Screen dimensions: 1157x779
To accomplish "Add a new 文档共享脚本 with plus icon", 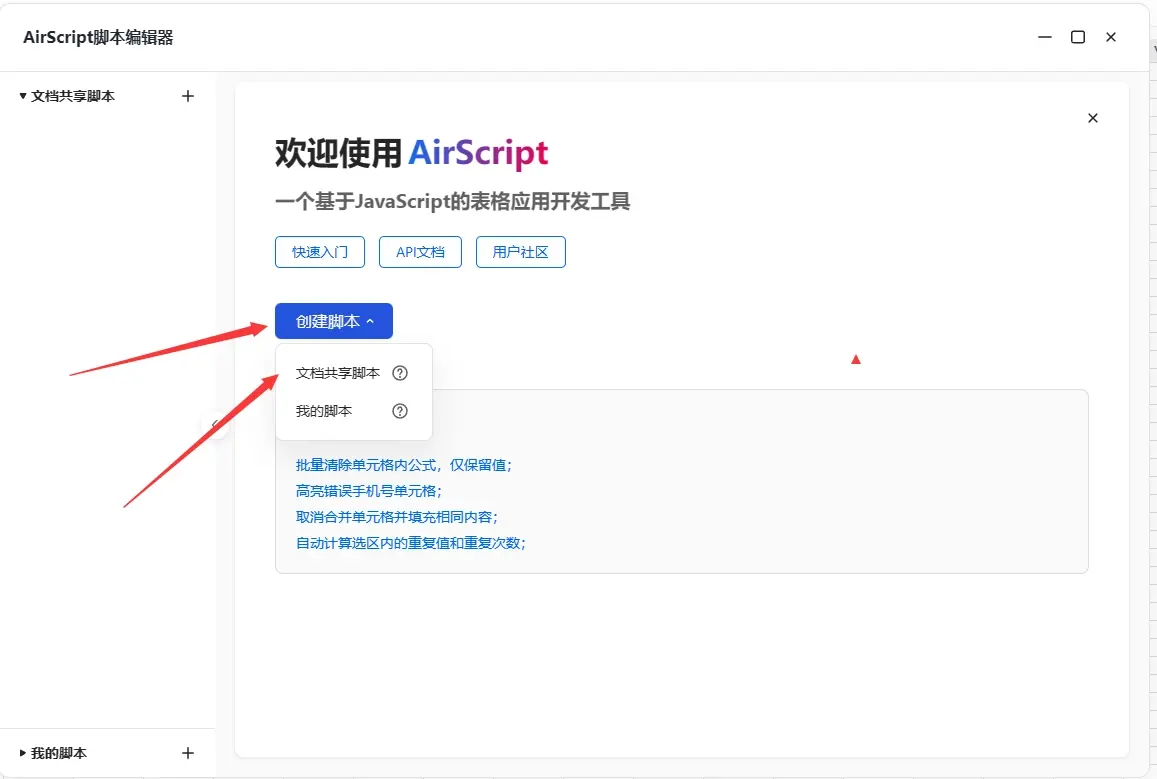I will pyautogui.click(x=187, y=96).
